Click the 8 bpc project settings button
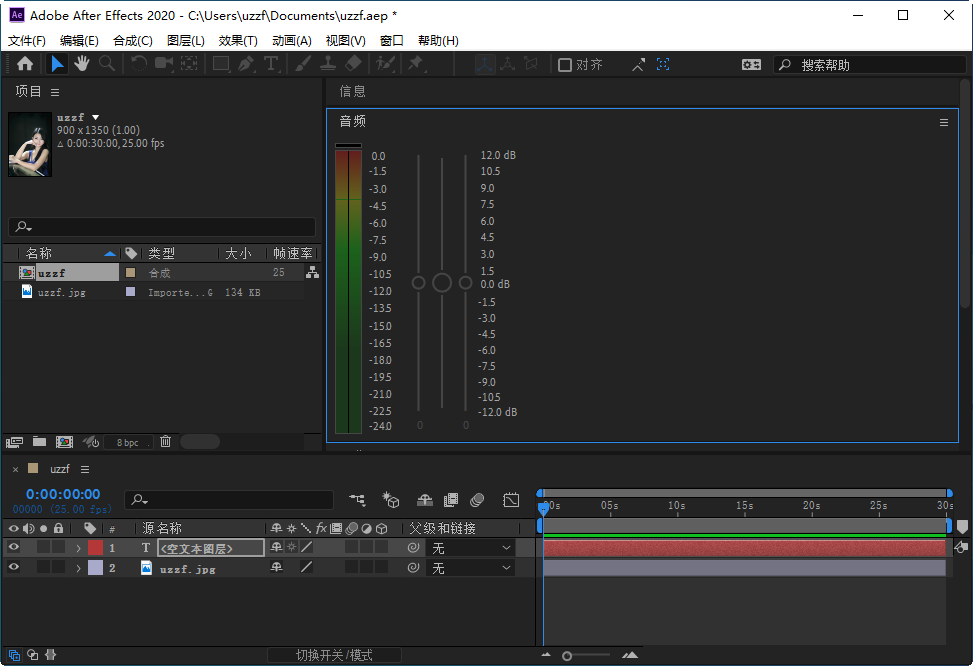The image size is (973, 666). point(128,441)
